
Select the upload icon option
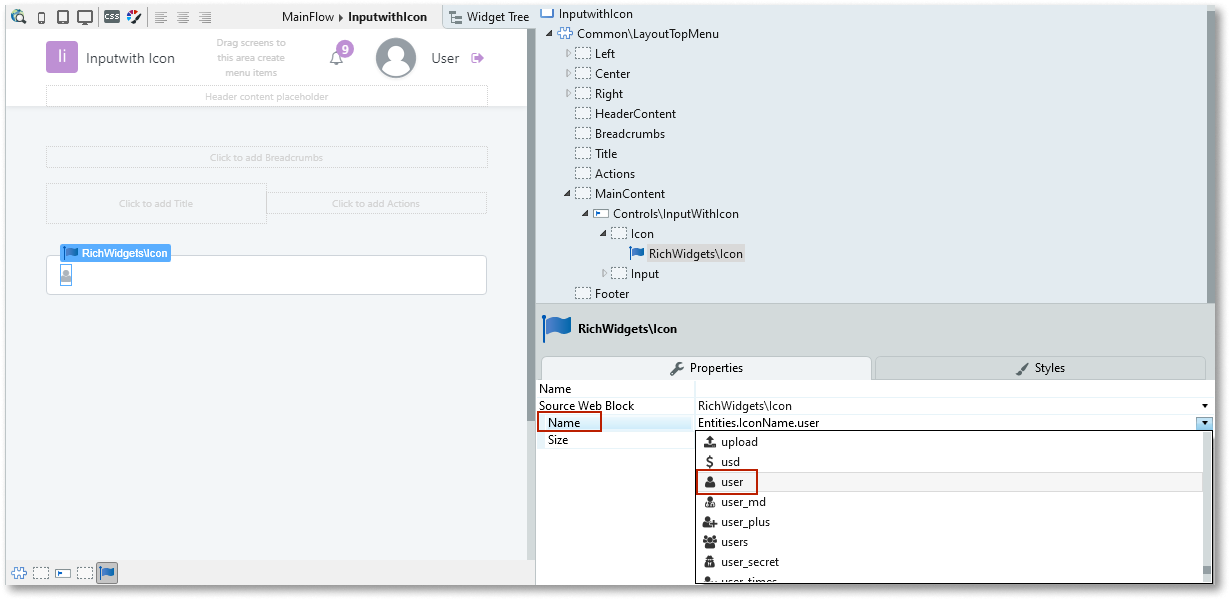(x=739, y=442)
